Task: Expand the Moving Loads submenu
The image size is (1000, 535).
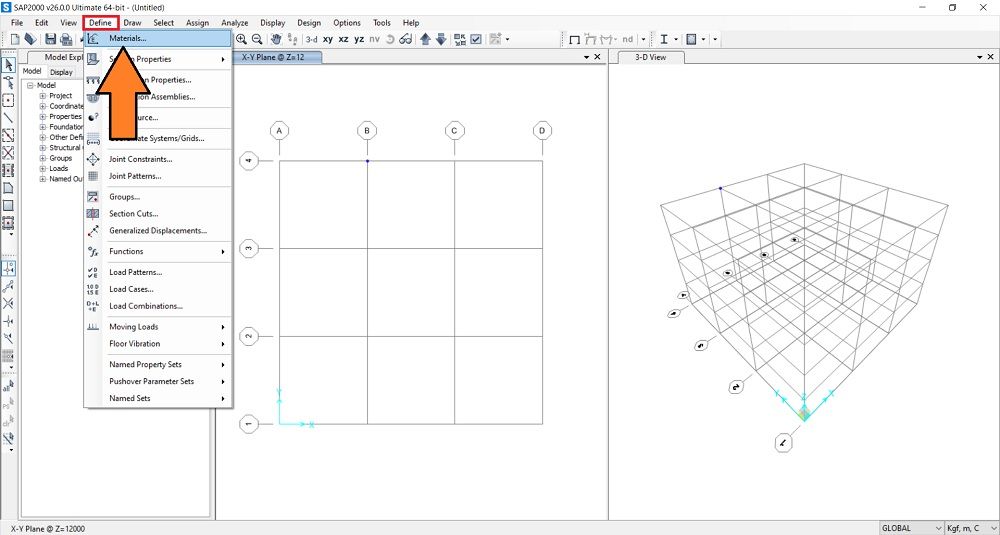Action: click(x=223, y=327)
